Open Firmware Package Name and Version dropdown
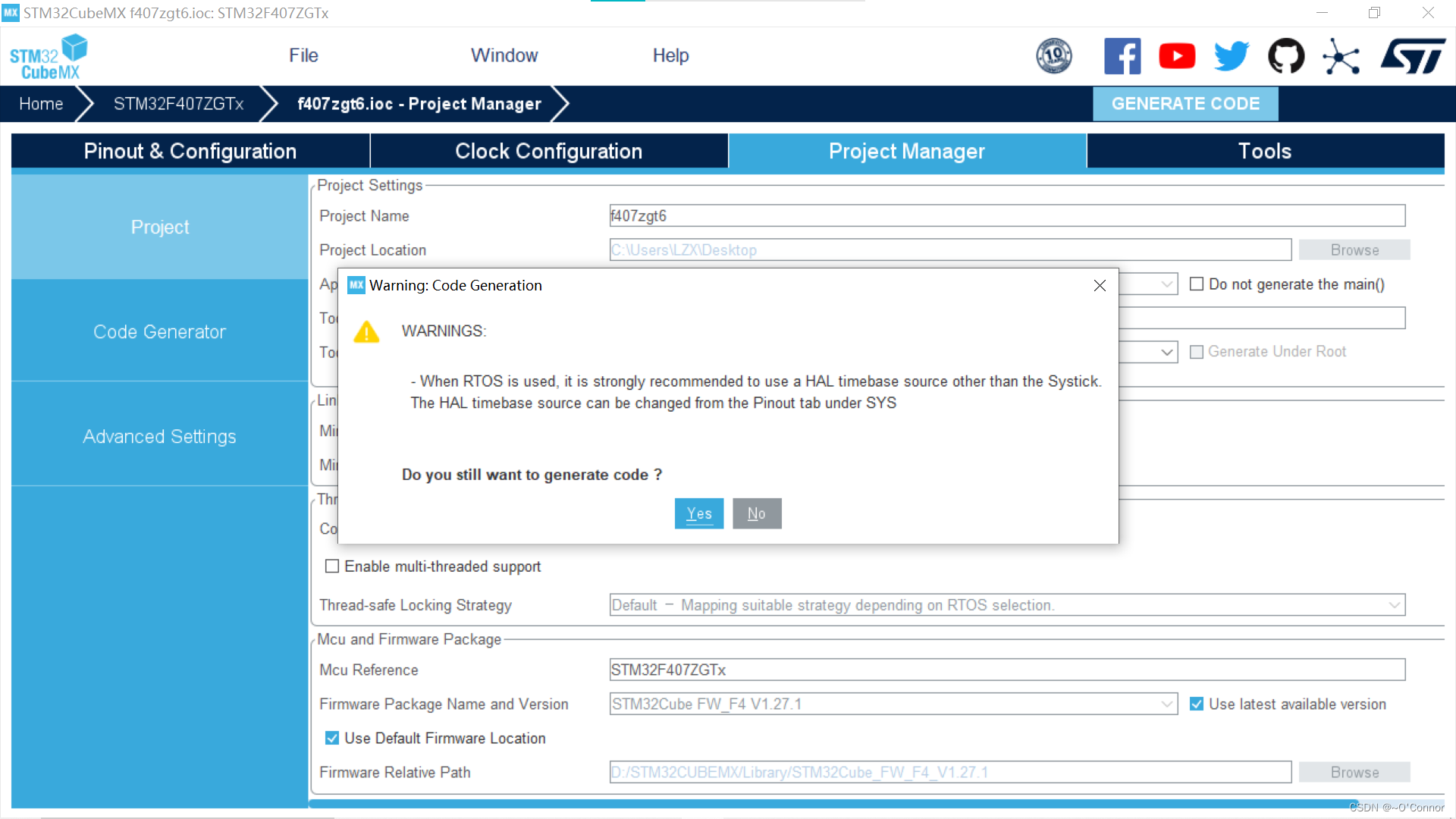The width and height of the screenshot is (1456, 819). pos(1166,704)
